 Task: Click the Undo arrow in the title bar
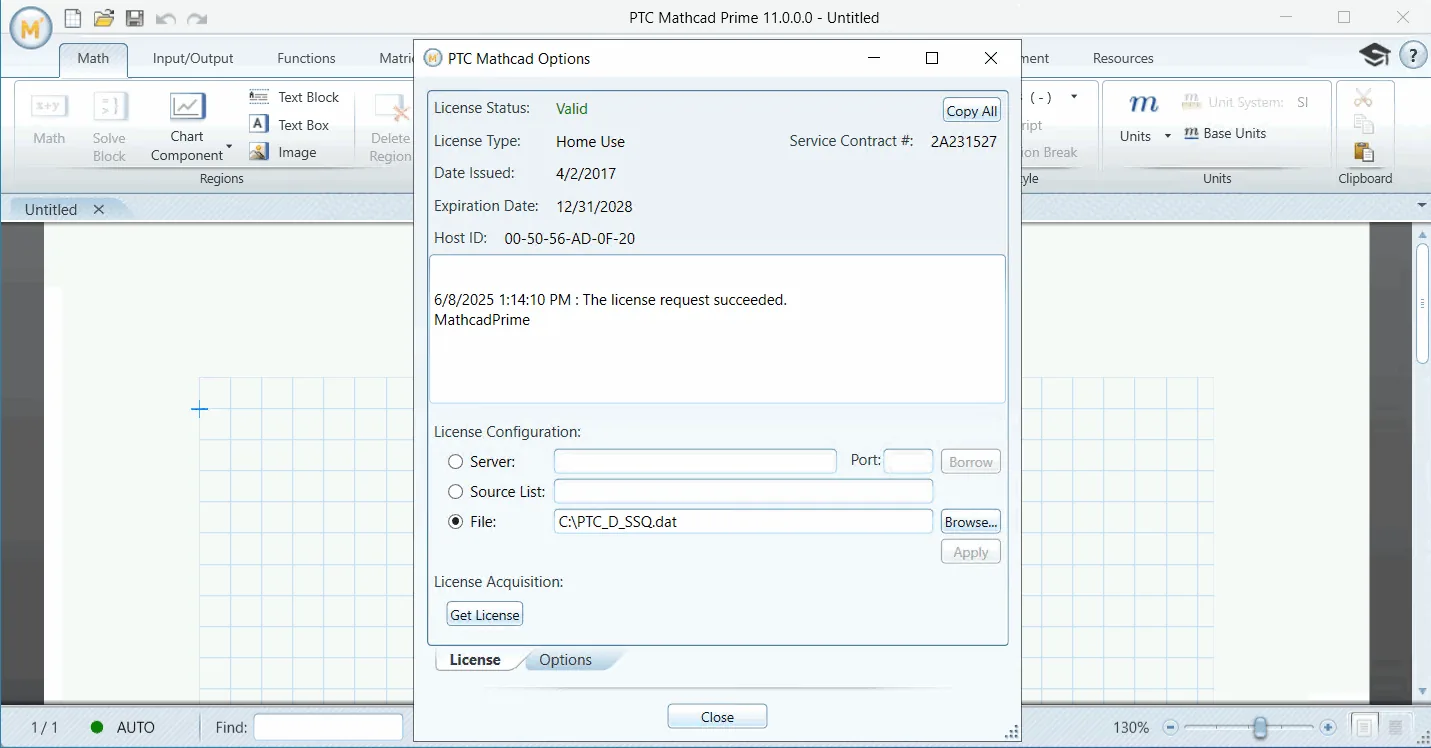click(166, 18)
